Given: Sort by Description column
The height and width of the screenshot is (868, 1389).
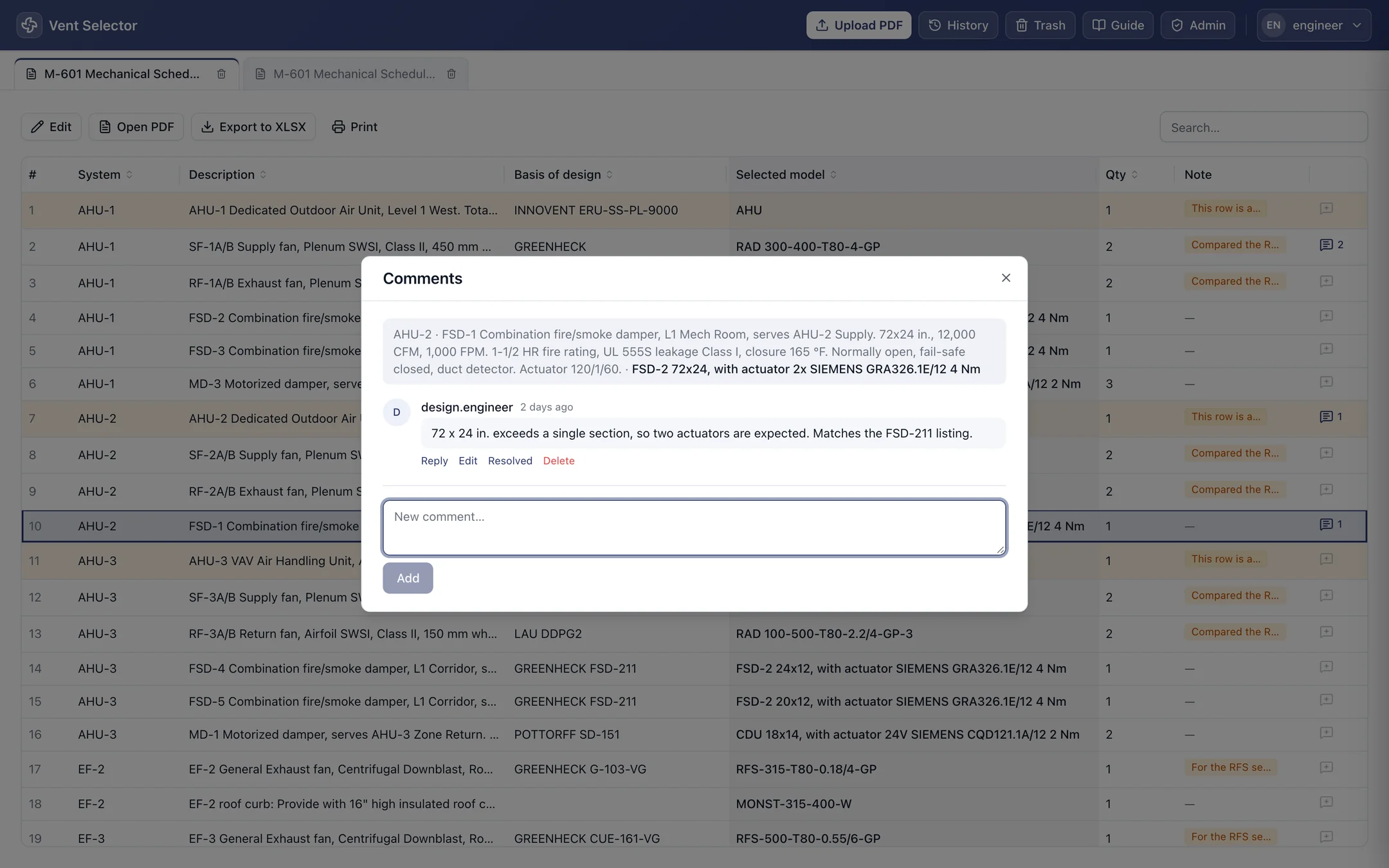Looking at the screenshot, I should [228, 175].
